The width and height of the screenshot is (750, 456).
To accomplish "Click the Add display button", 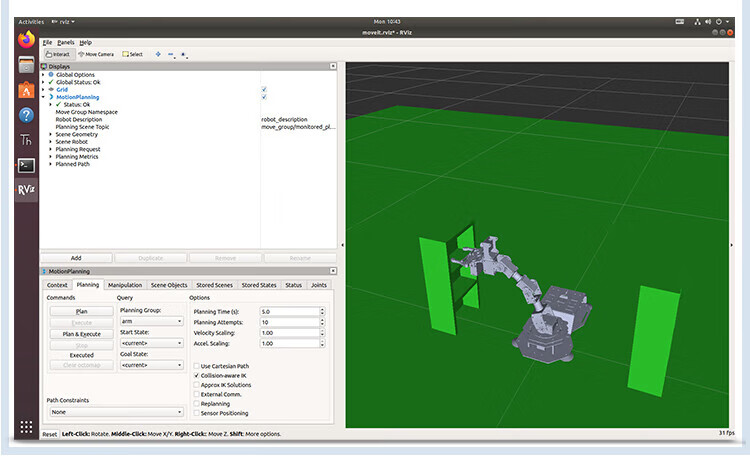I will click(76, 258).
